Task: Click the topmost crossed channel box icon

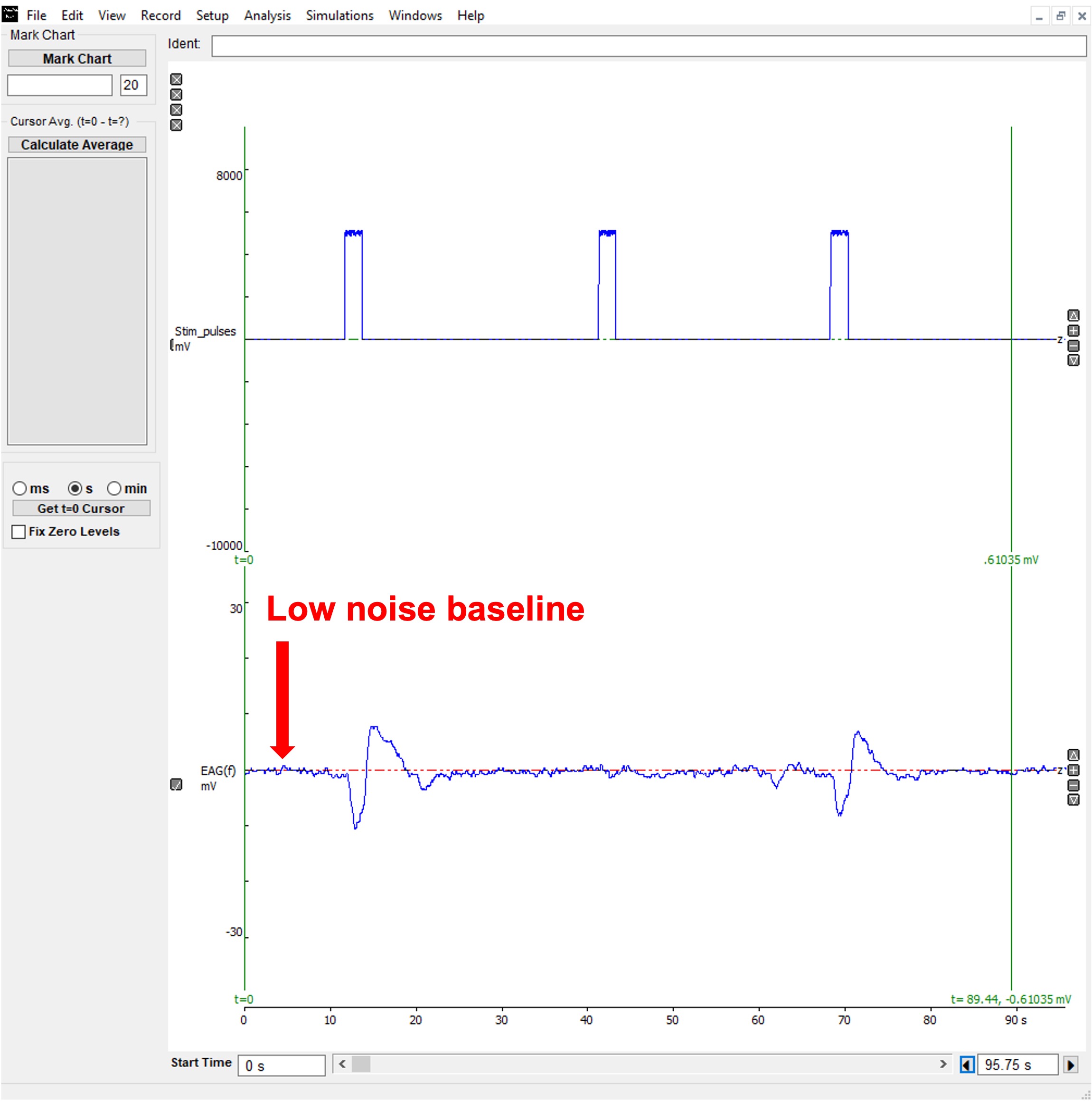Action: point(177,79)
